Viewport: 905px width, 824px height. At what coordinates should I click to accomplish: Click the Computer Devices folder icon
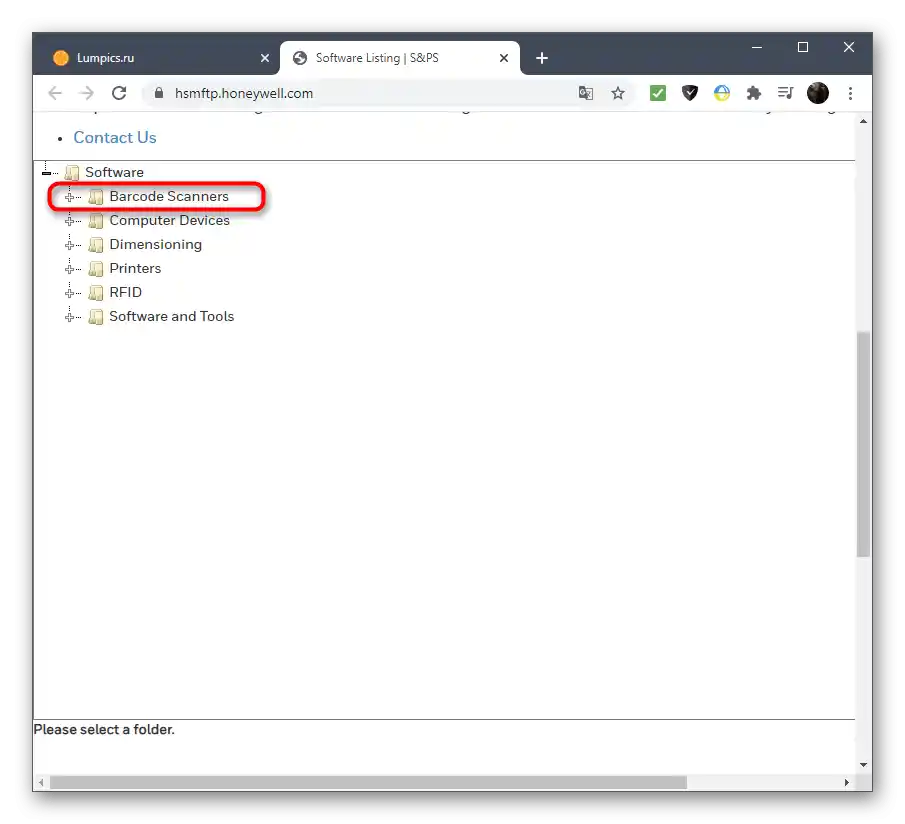click(96, 221)
